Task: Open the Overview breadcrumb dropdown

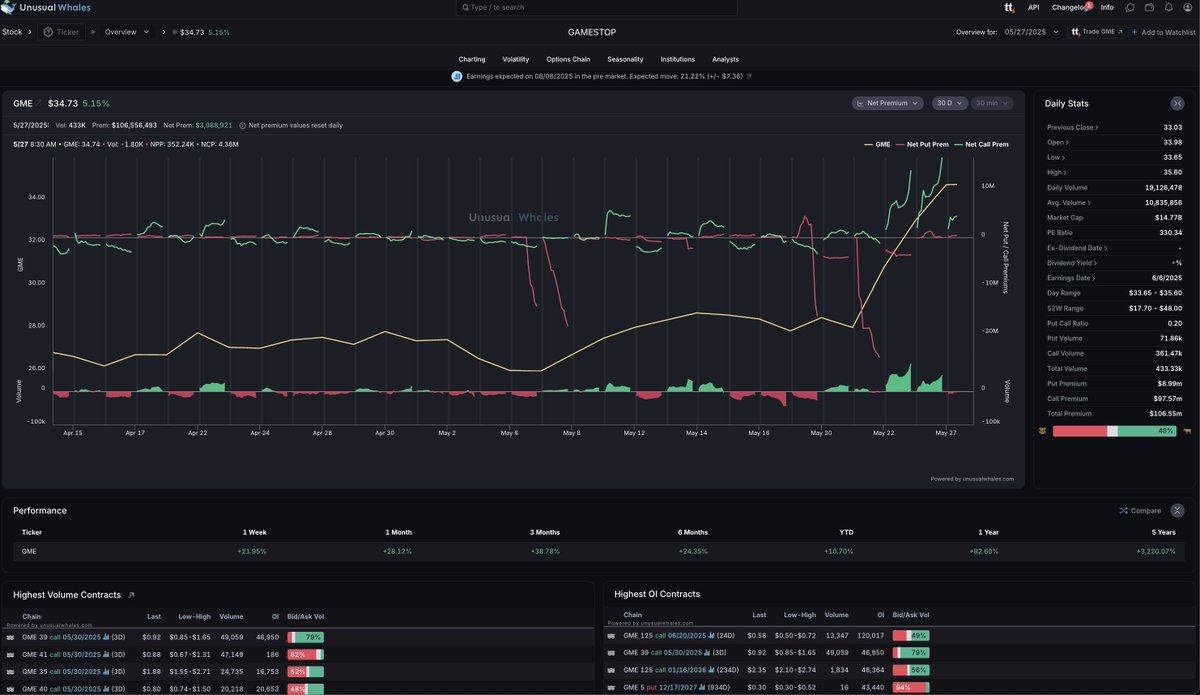Action: (x=127, y=32)
